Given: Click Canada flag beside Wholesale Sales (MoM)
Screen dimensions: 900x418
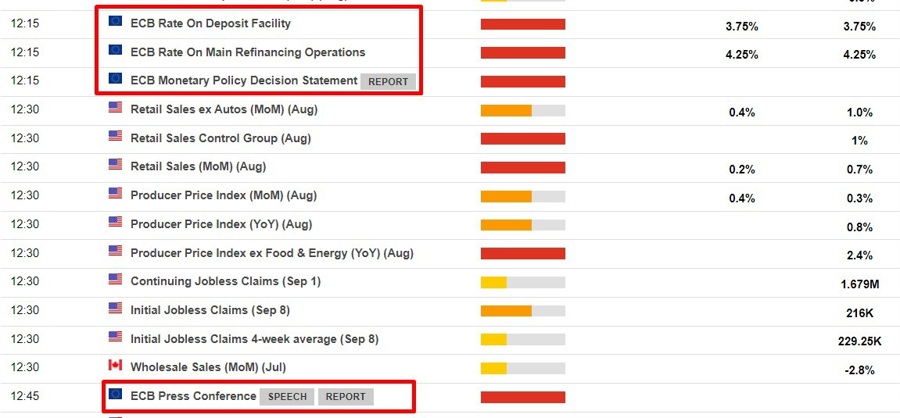Looking at the screenshot, I should 115,366.
